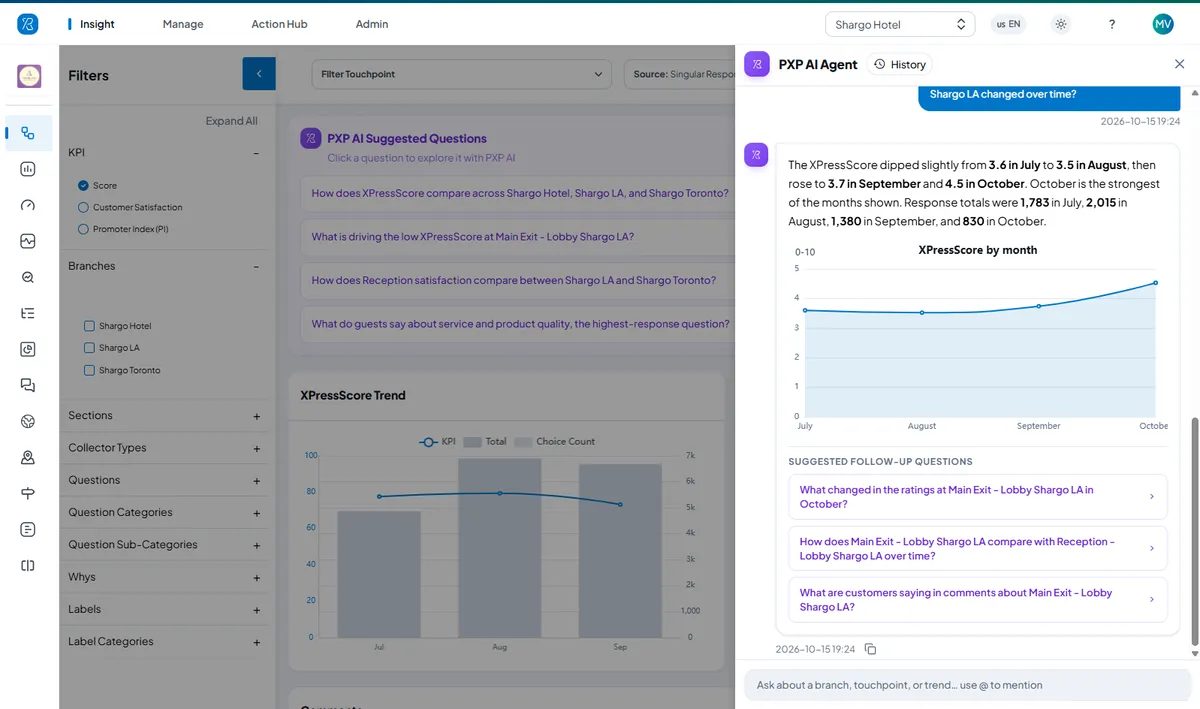Check the Shargo Toronto branch checkbox

(x=90, y=370)
